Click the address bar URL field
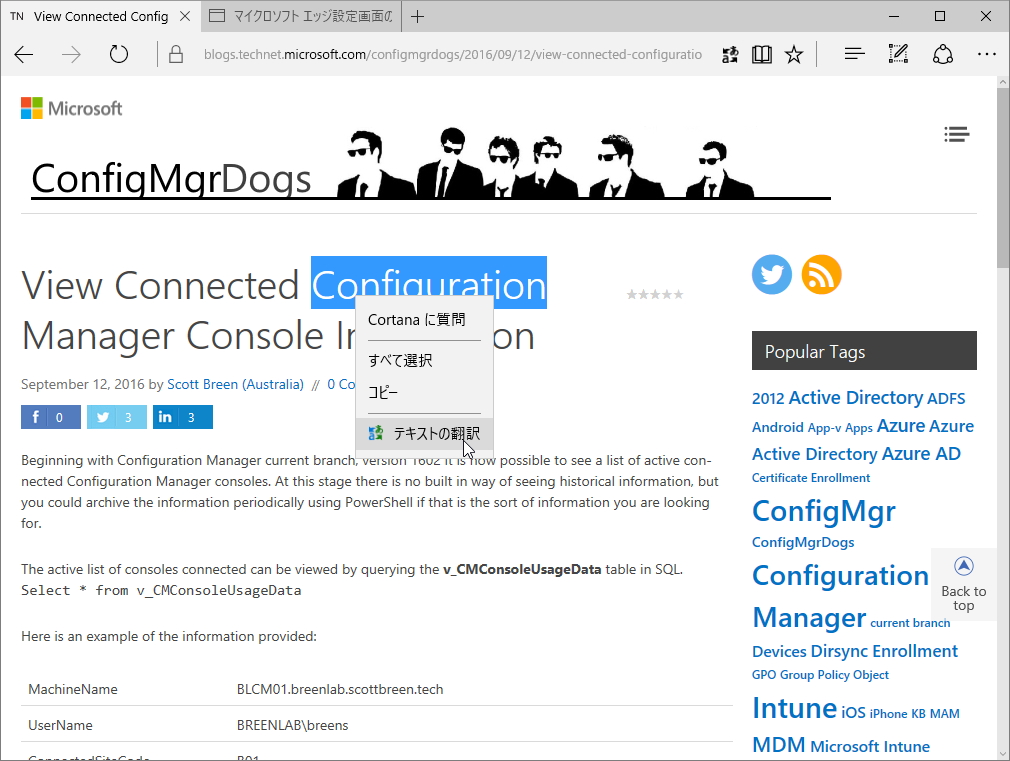Screen dimensions: 1010x761 (x=453, y=55)
